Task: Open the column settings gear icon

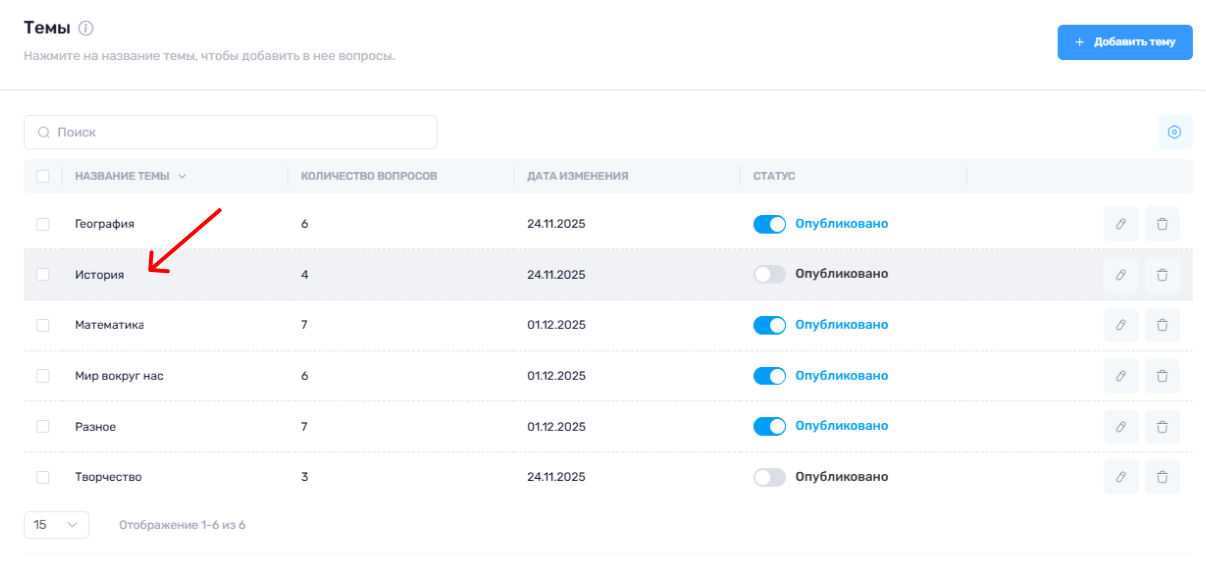Action: (x=1175, y=132)
